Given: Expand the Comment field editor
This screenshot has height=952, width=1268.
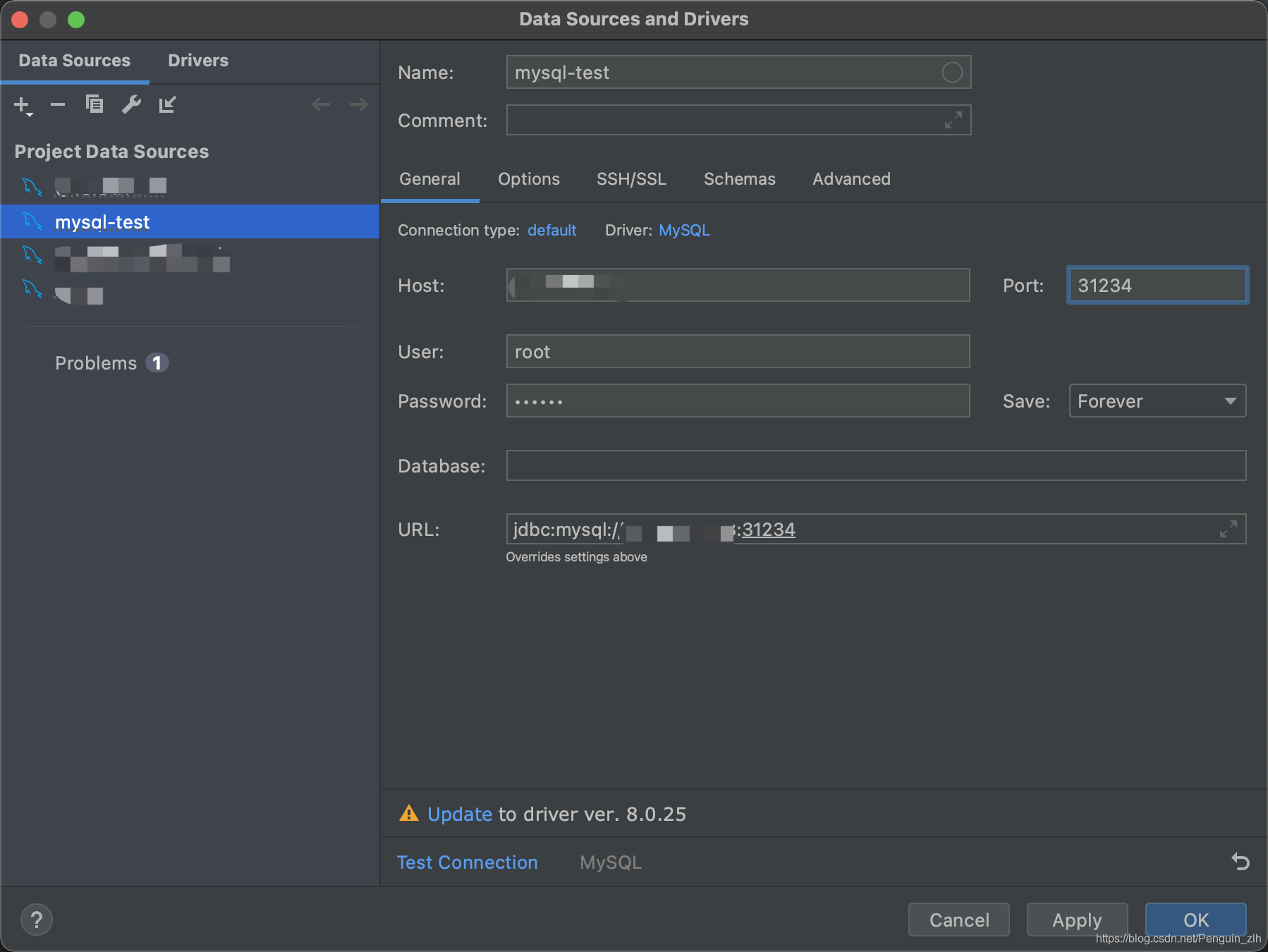Looking at the screenshot, I should tap(953, 121).
